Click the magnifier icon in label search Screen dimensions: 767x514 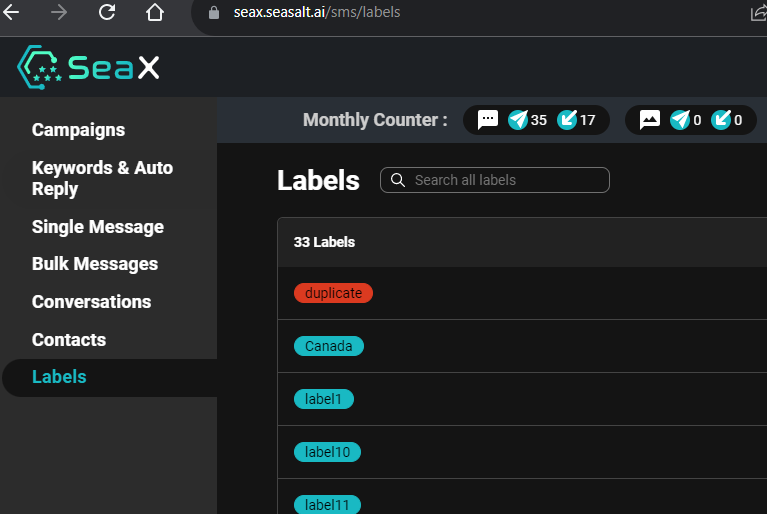point(398,180)
